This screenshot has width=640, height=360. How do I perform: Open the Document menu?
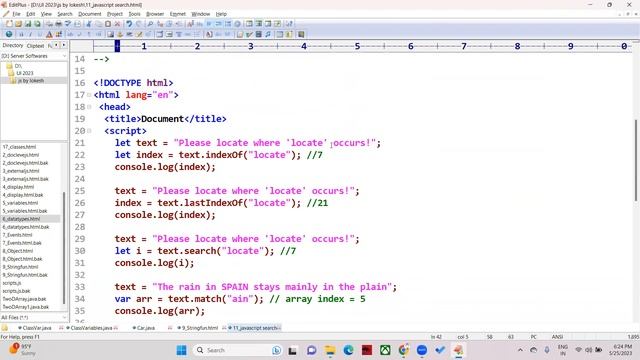click(90, 14)
